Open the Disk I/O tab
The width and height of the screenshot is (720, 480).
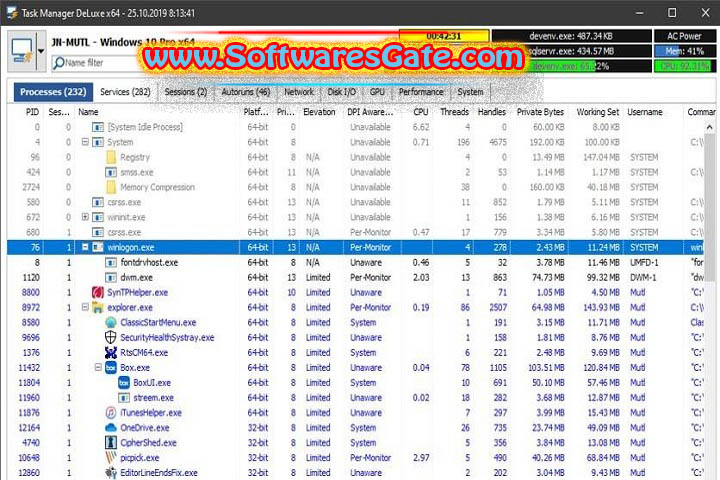(x=341, y=92)
